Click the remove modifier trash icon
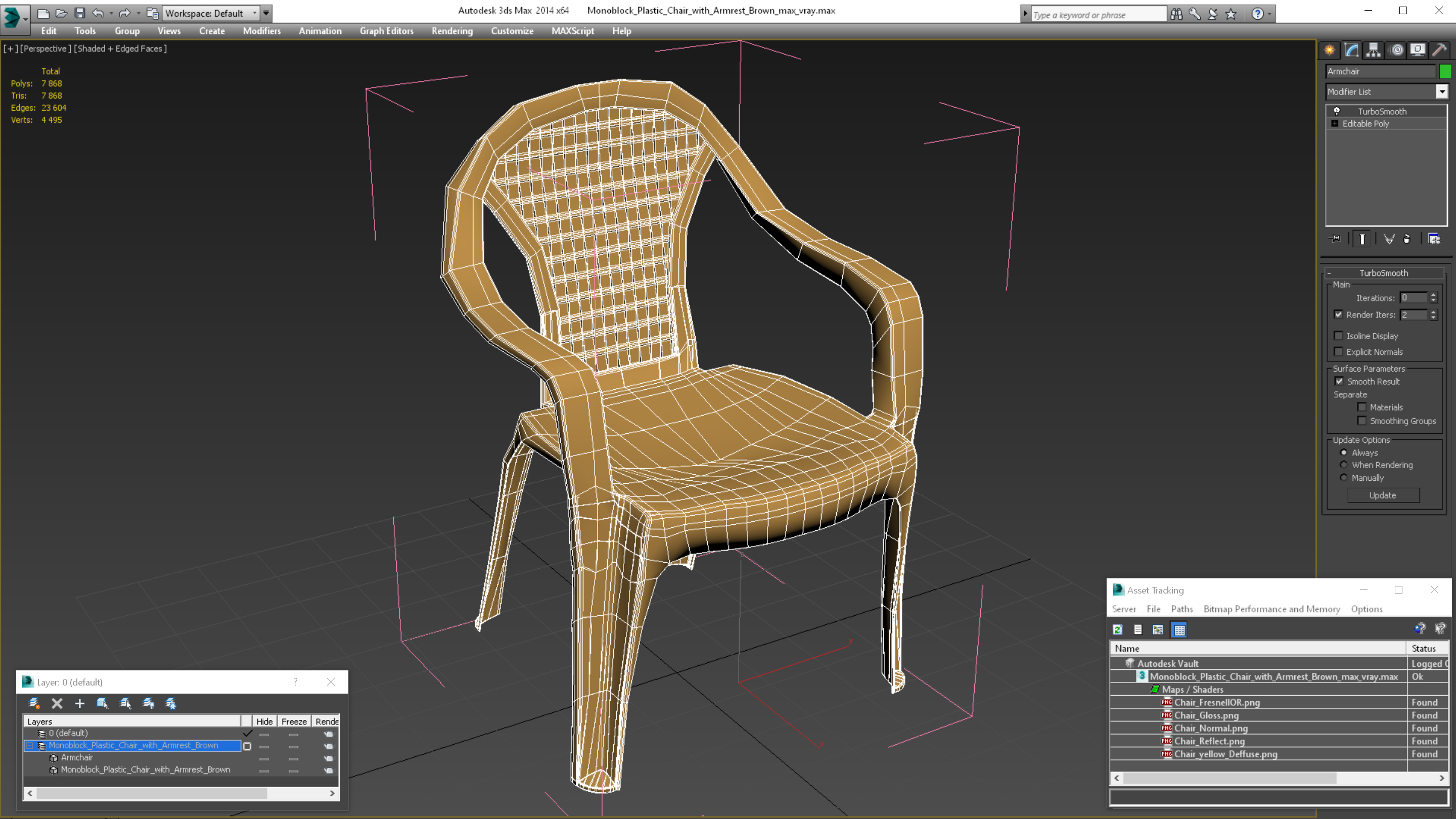The width and height of the screenshot is (1456, 819). (x=1407, y=239)
